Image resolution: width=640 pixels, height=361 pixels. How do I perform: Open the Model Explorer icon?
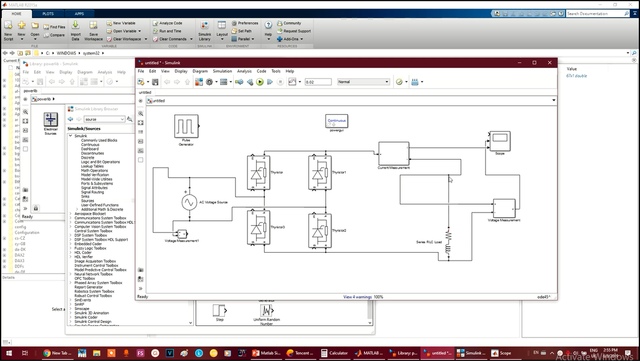pos(223,82)
